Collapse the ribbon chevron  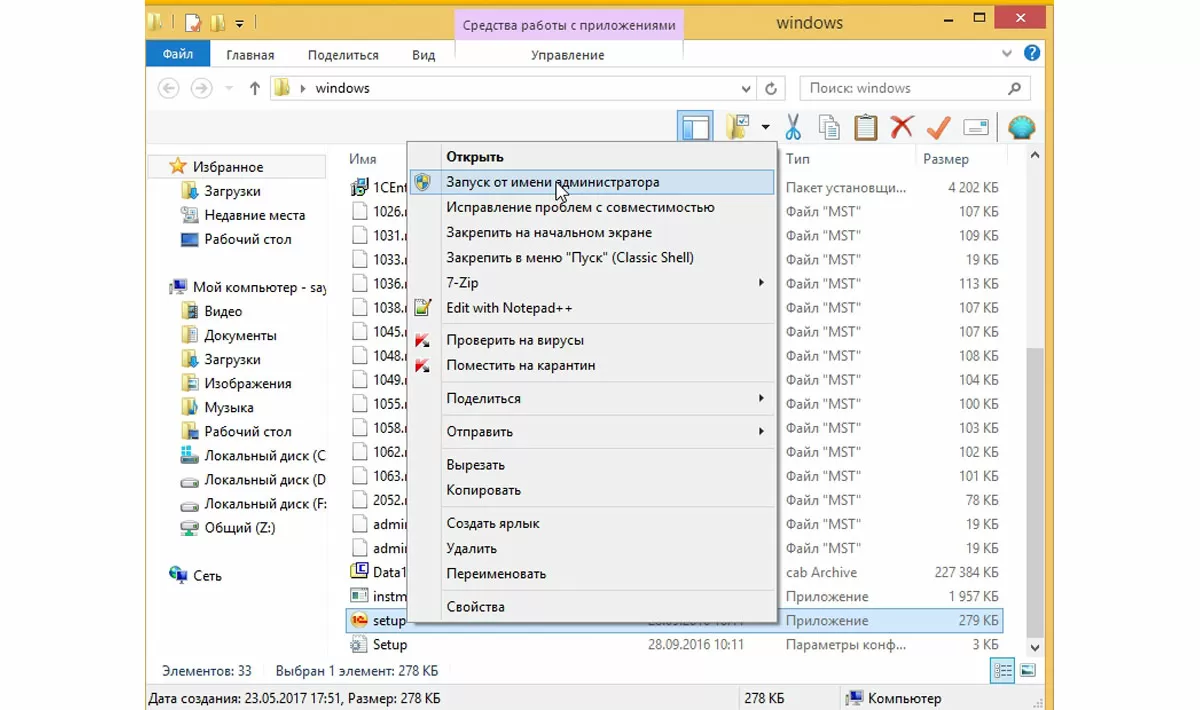point(1008,54)
